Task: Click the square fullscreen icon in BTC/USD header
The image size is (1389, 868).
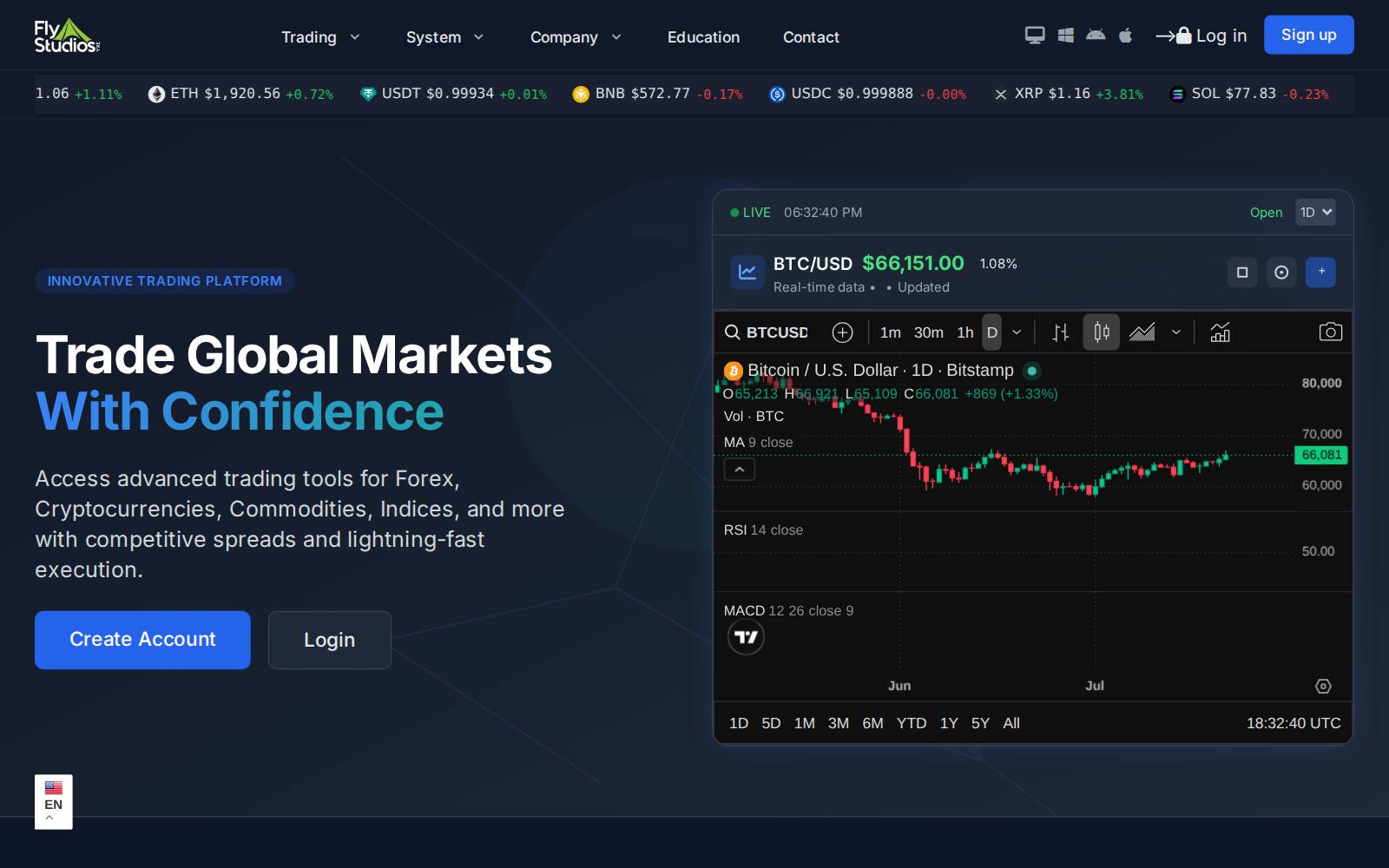Action: tap(1242, 272)
